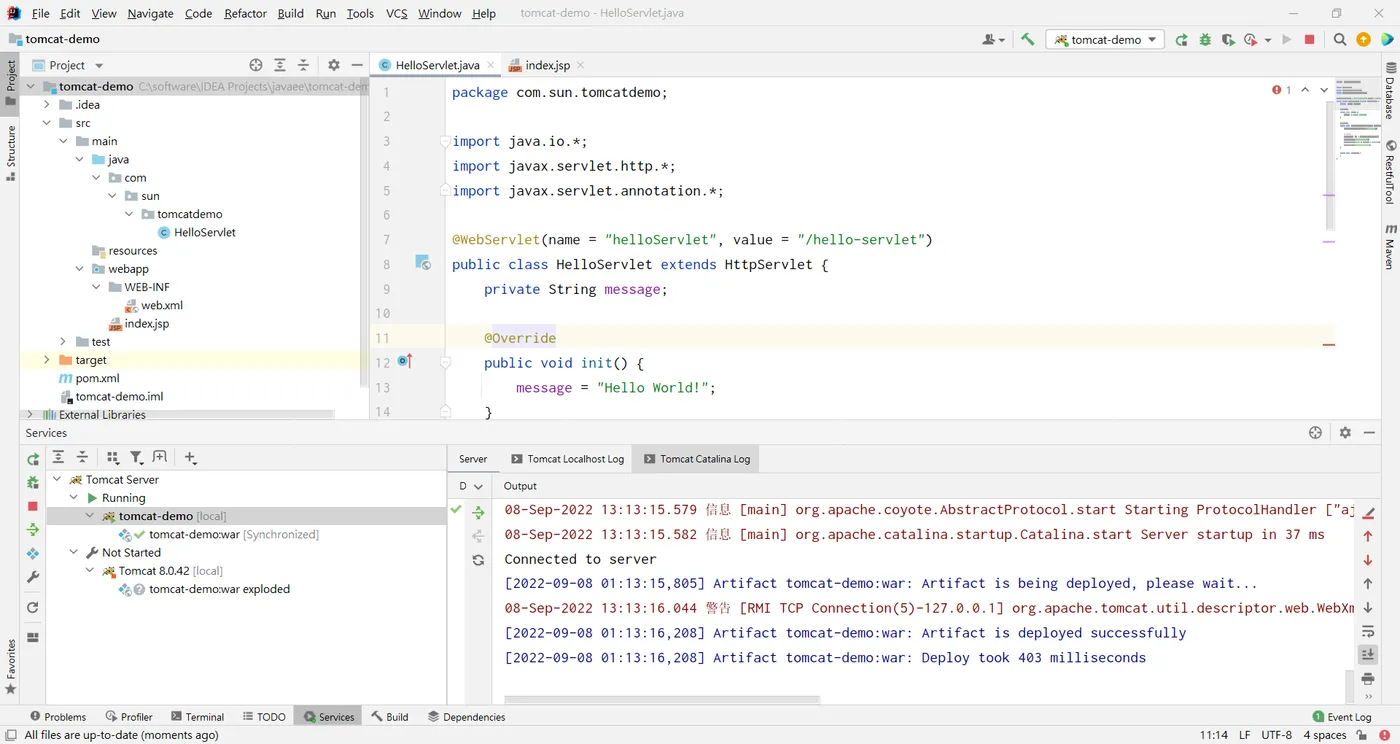Expand the test folder
The height and width of the screenshot is (744, 1400).
coord(63,342)
